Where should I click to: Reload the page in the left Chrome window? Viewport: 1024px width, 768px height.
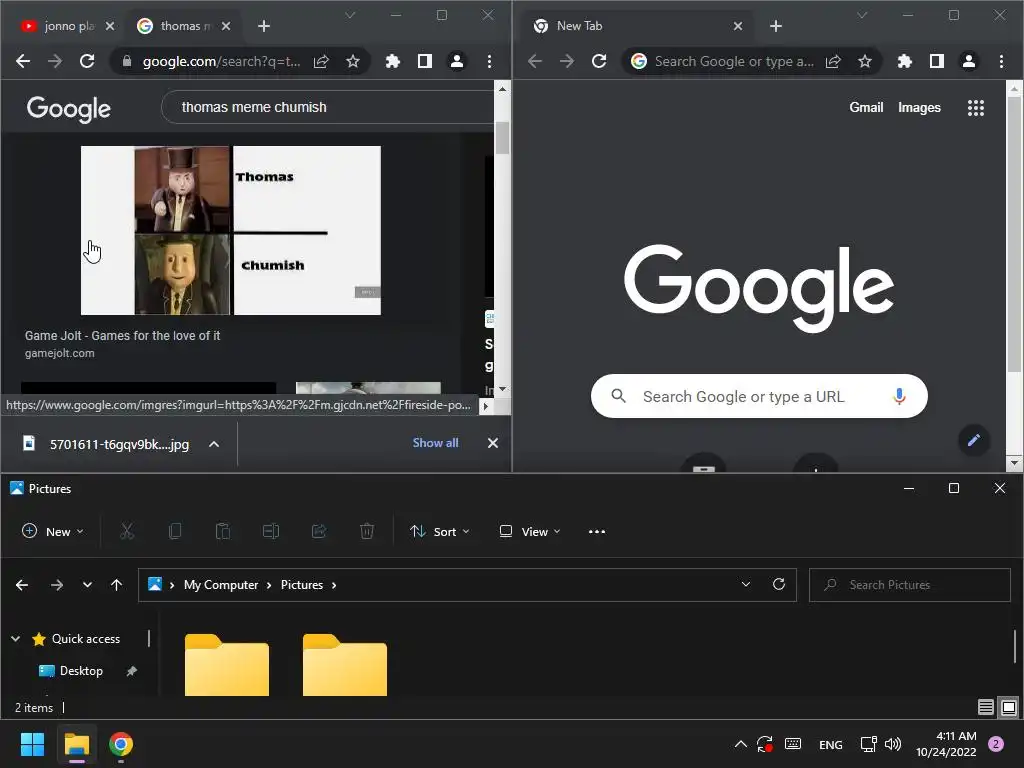pyautogui.click(x=87, y=61)
